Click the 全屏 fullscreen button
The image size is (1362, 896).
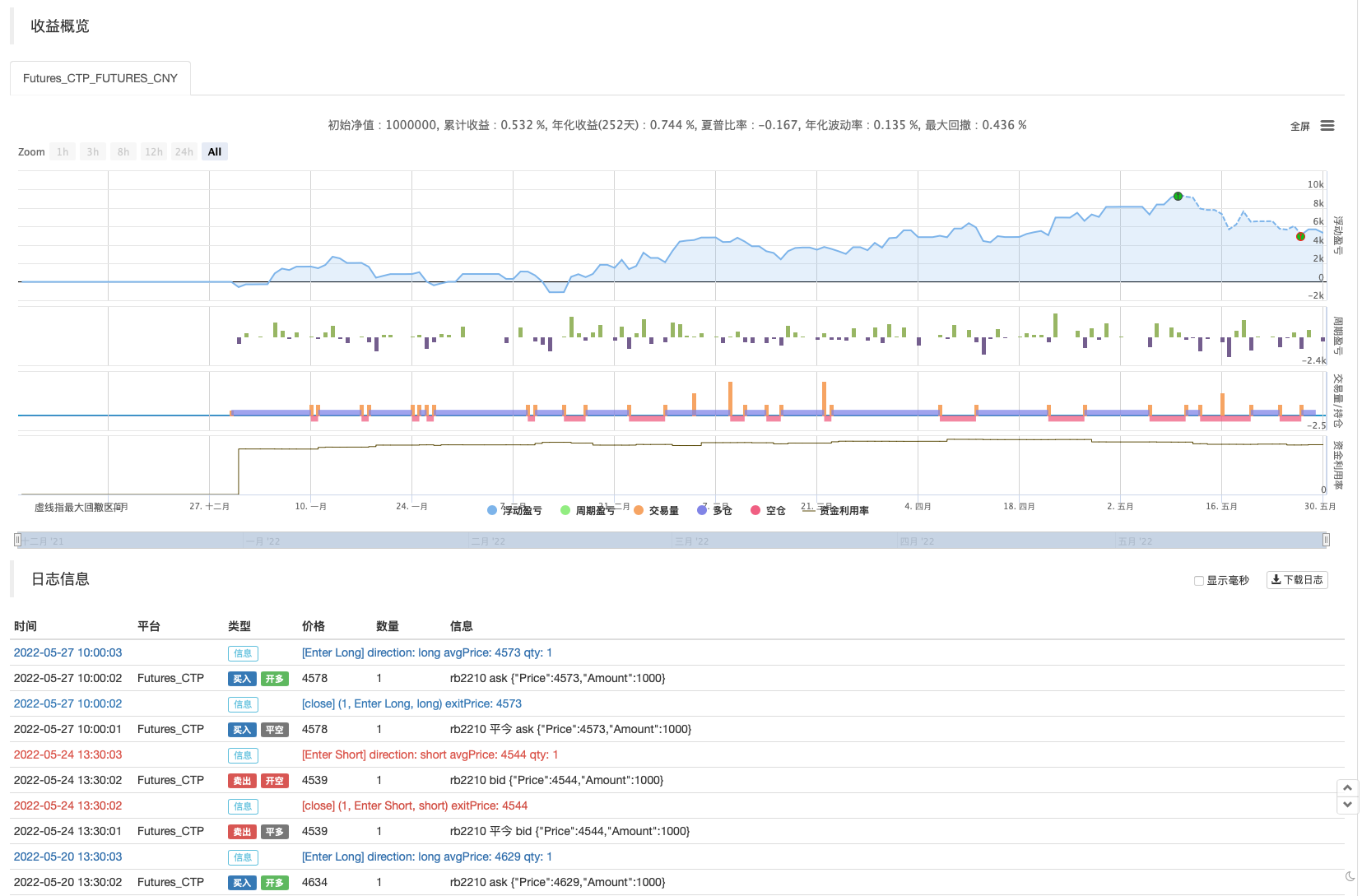pyautogui.click(x=1299, y=127)
